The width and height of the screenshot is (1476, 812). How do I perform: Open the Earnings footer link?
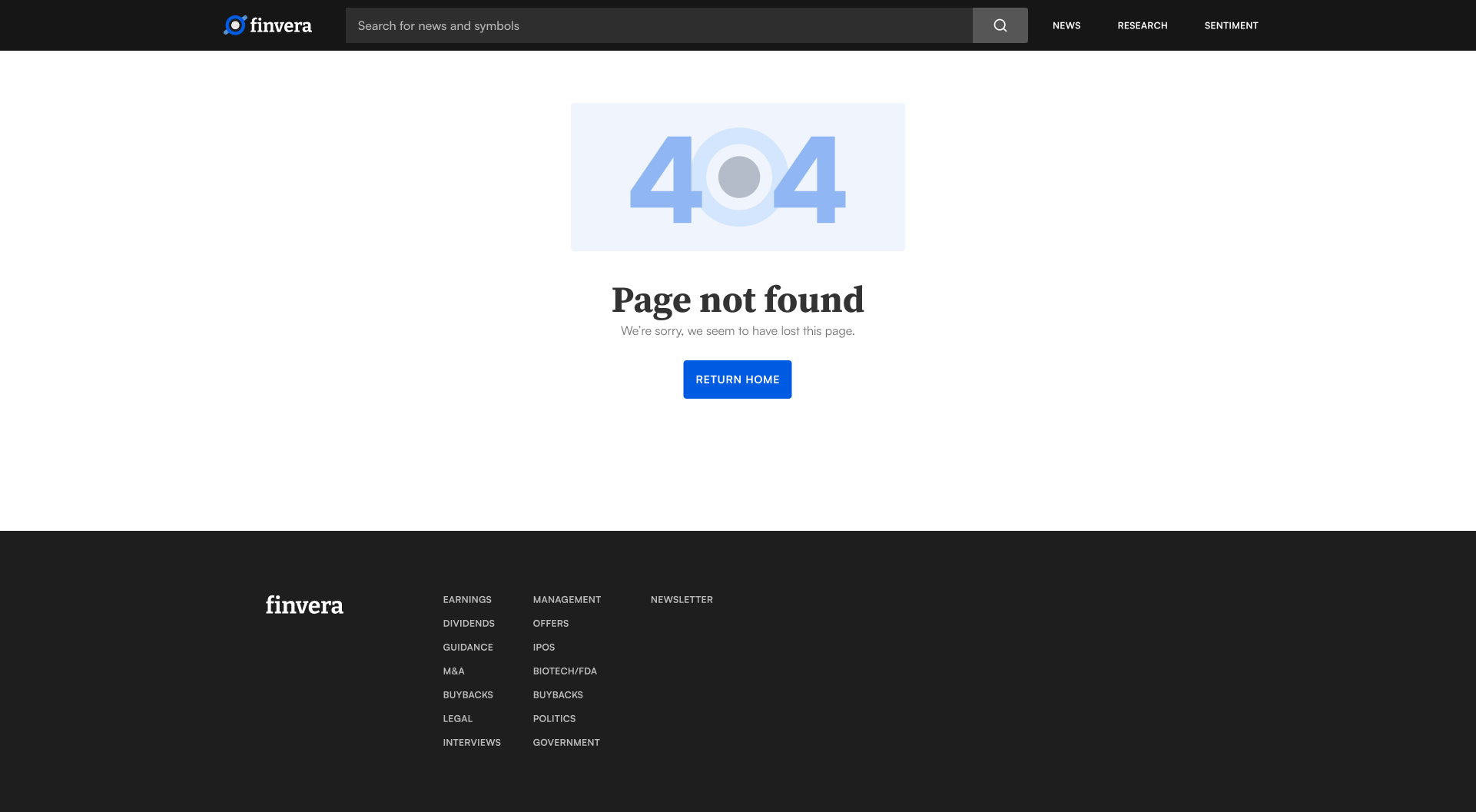[467, 599]
